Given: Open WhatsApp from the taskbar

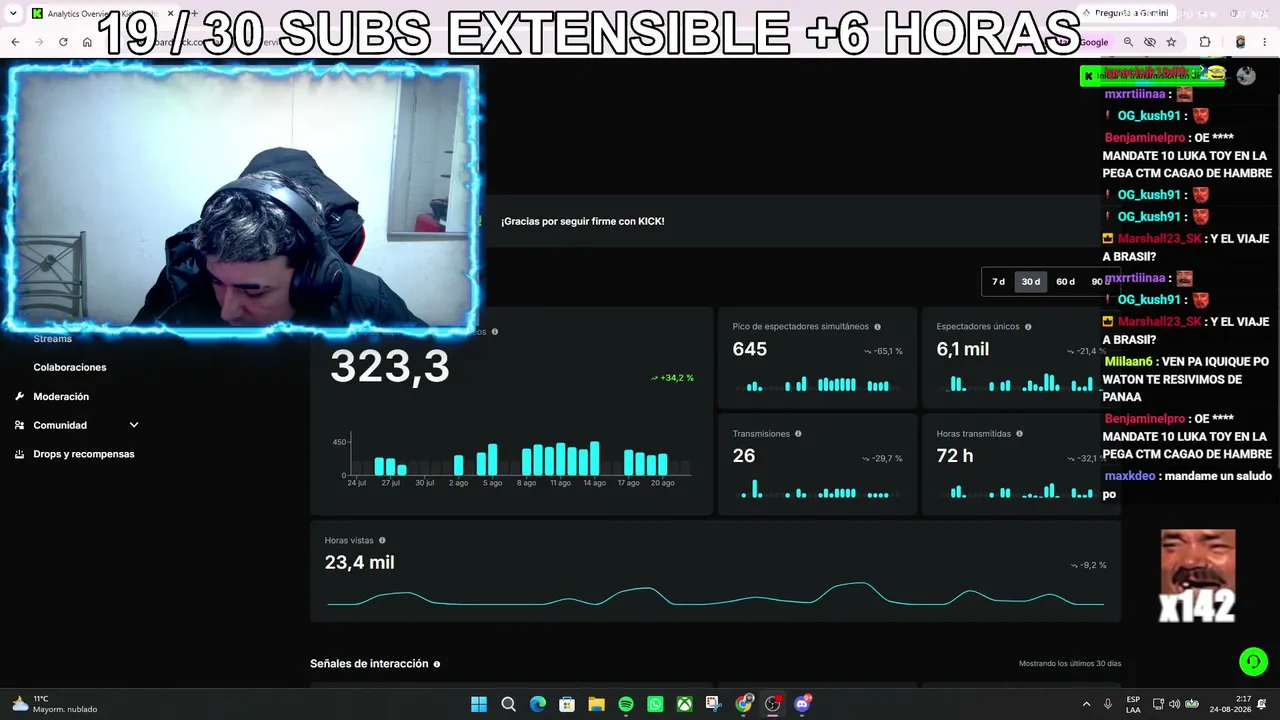Looking at the screenshot, I should click(x=655, y=704).
